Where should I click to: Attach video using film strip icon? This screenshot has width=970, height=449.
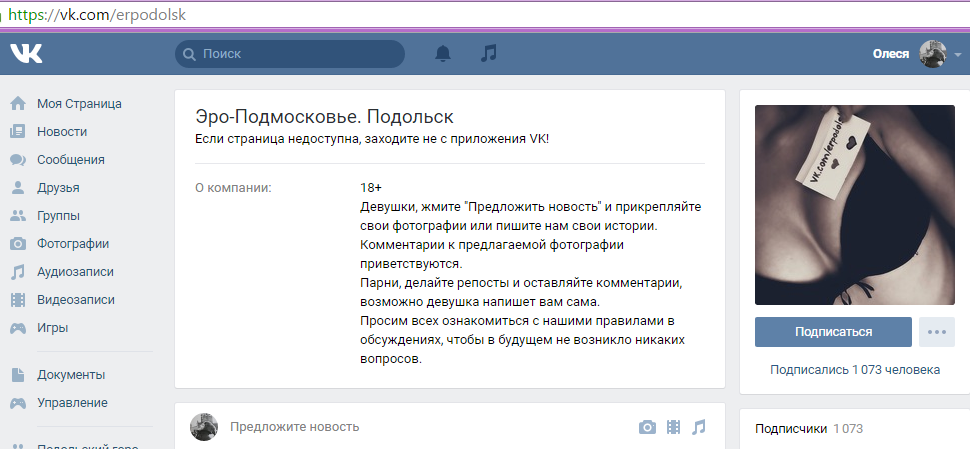(673, 427)
